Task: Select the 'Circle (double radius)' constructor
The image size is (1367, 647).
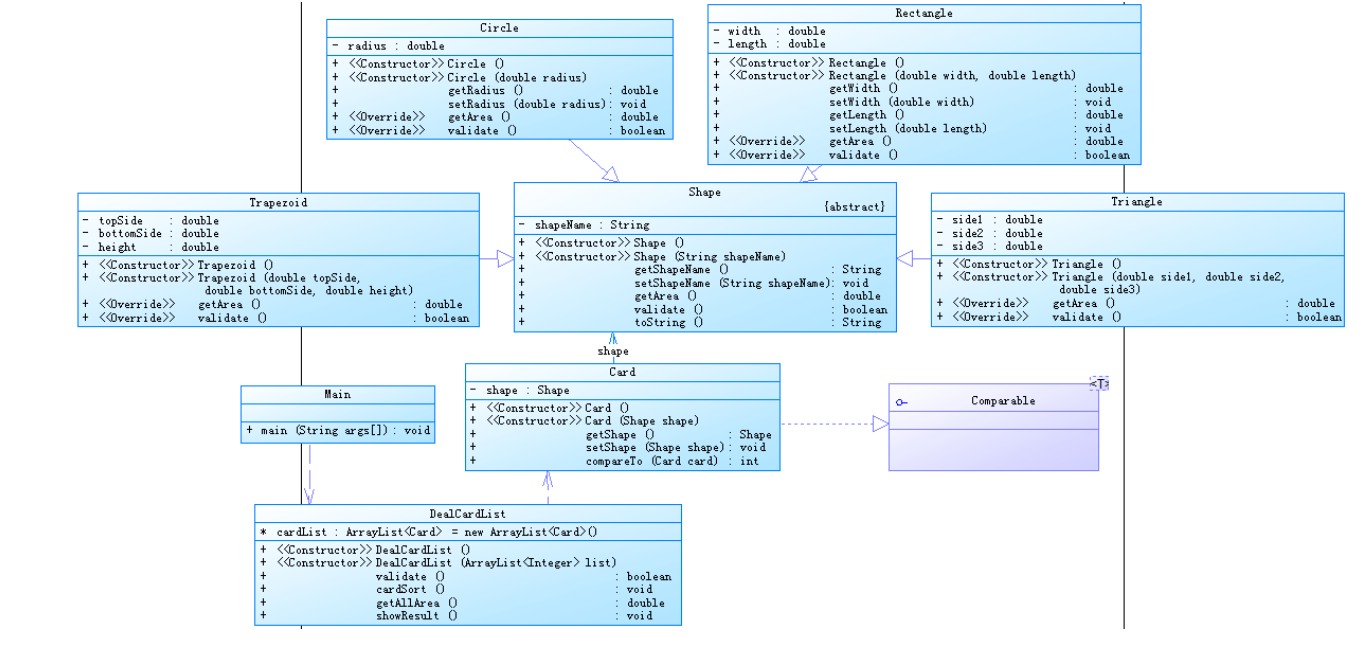Action: click(x=517, y=77)
